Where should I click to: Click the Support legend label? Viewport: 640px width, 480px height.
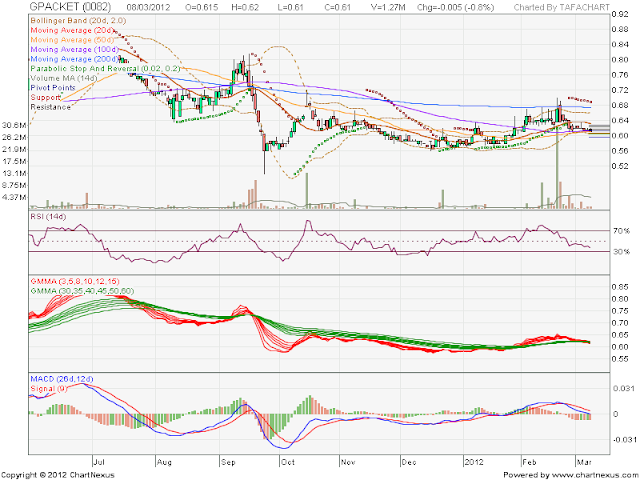tap(45, 98)
